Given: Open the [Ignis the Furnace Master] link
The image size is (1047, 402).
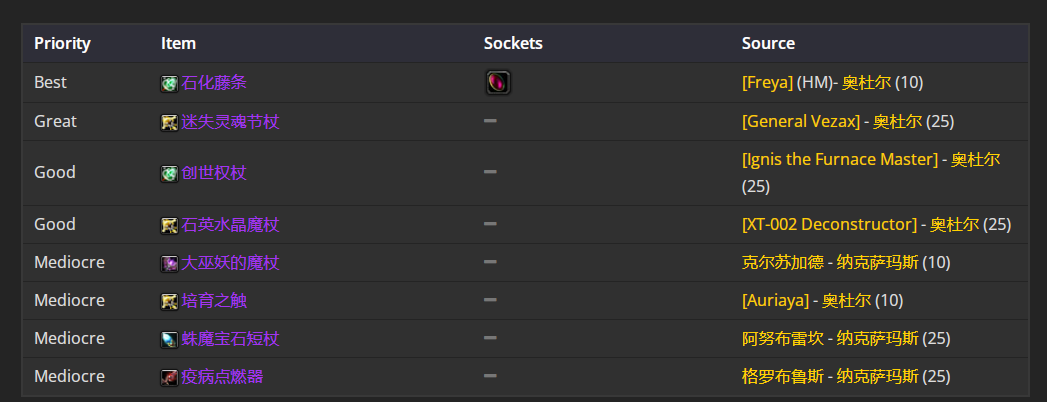Looking at the screenshot, I should (x=840, y=159).
